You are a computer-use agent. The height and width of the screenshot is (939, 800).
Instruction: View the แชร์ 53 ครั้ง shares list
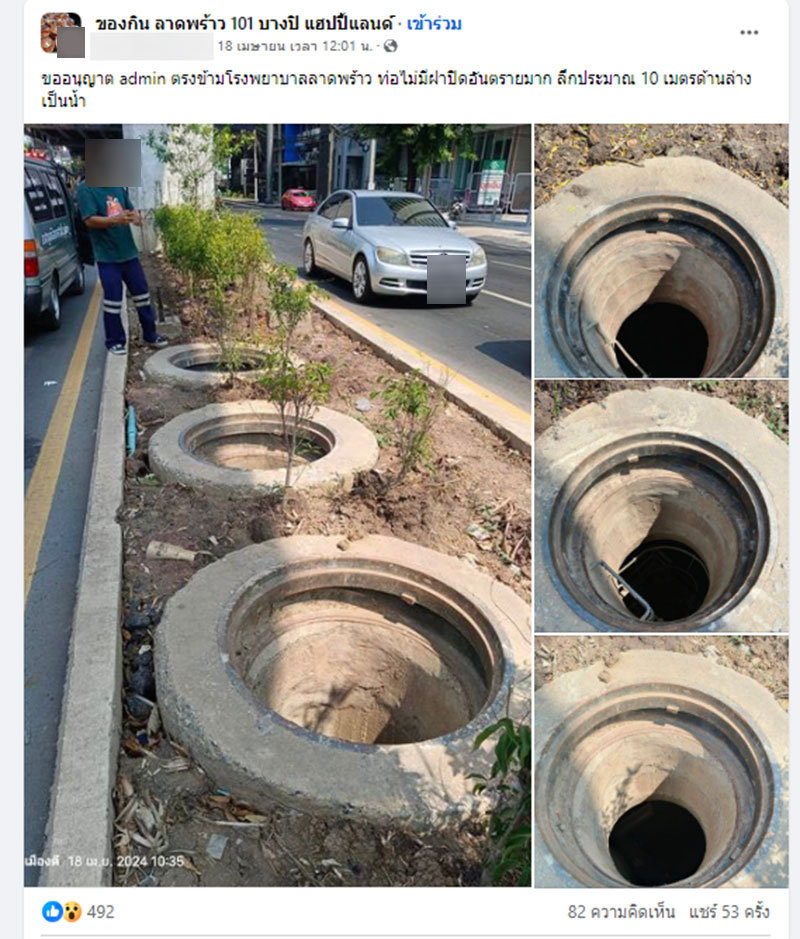(x=729, y=911)
